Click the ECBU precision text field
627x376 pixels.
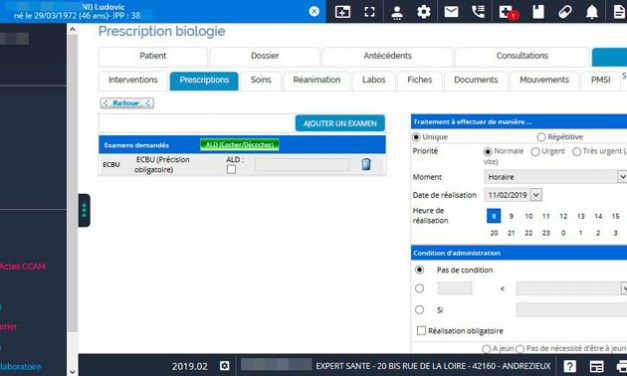(x=302, y=164)
